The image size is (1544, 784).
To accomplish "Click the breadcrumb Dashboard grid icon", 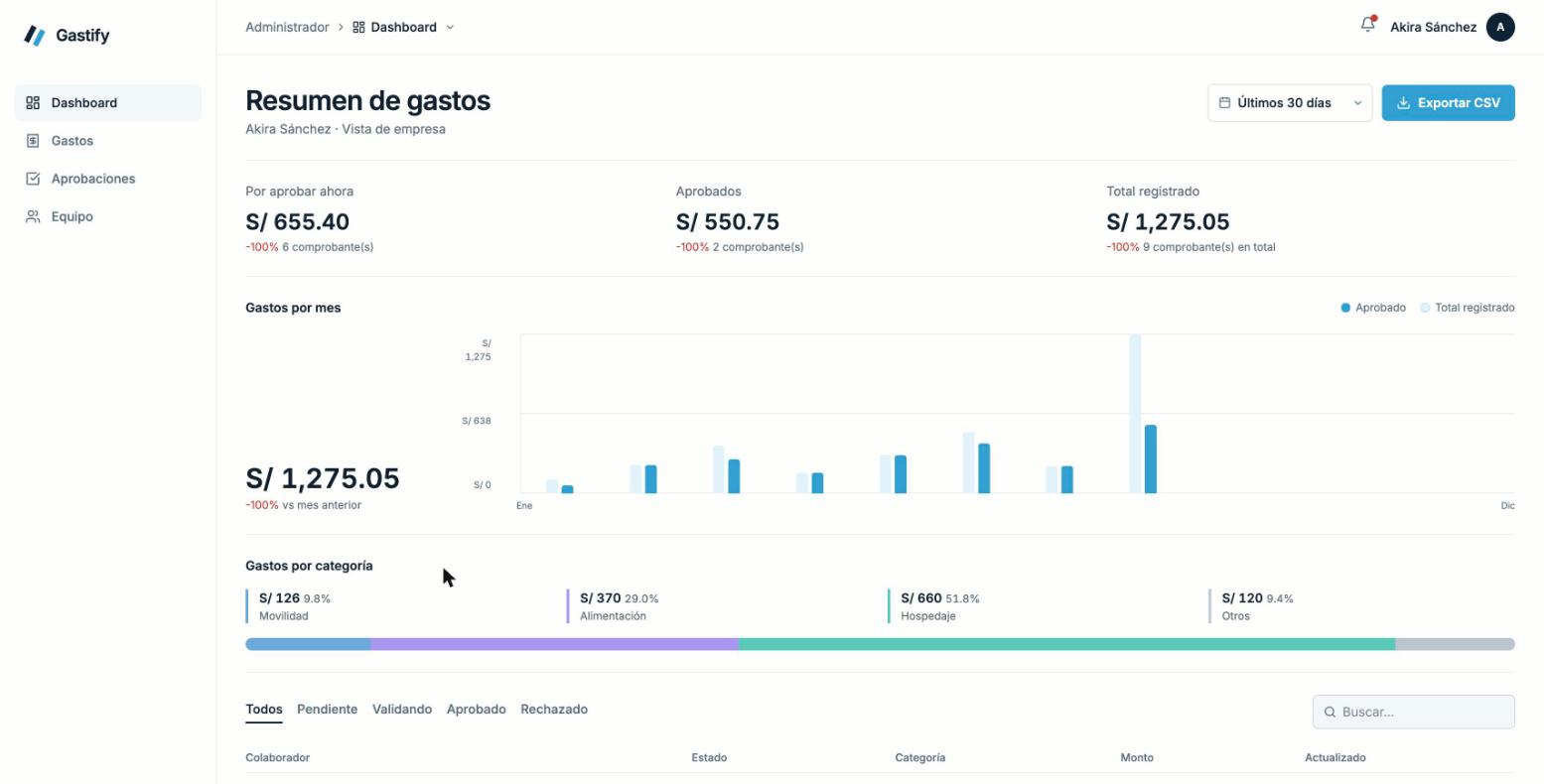I will coord(358,27).
